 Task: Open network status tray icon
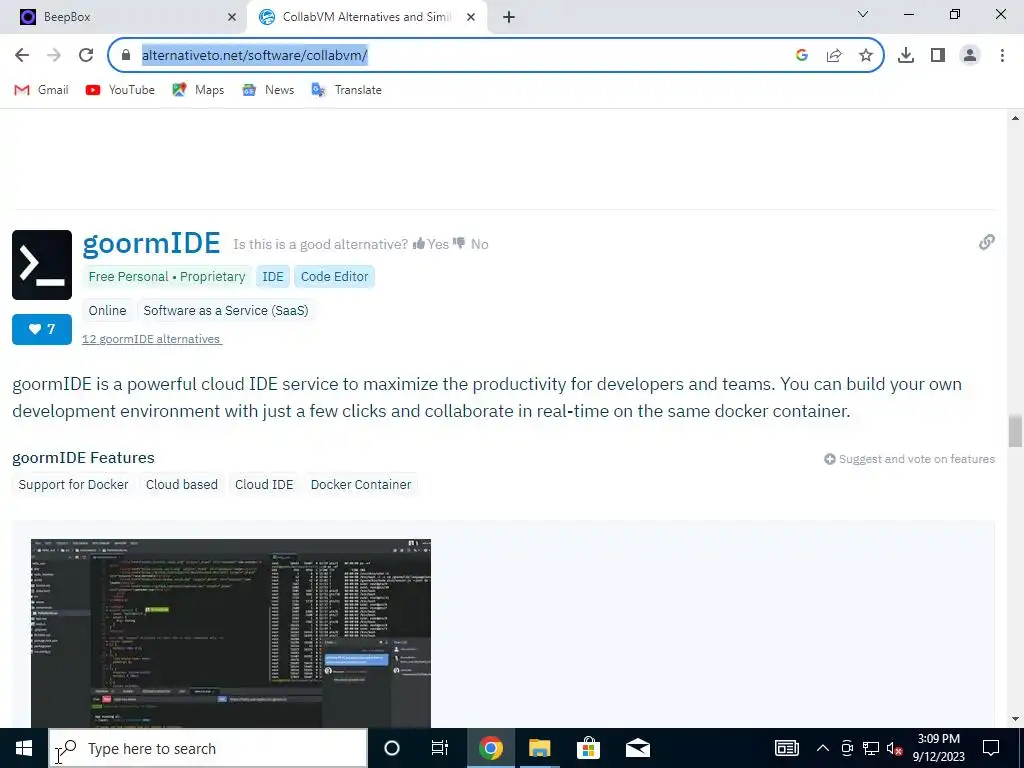871,748
